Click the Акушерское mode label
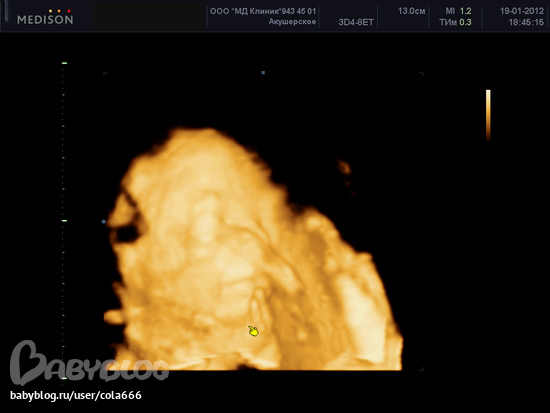Image resolution: width=550 pixels, height=413 pixels. pos(292,22)
